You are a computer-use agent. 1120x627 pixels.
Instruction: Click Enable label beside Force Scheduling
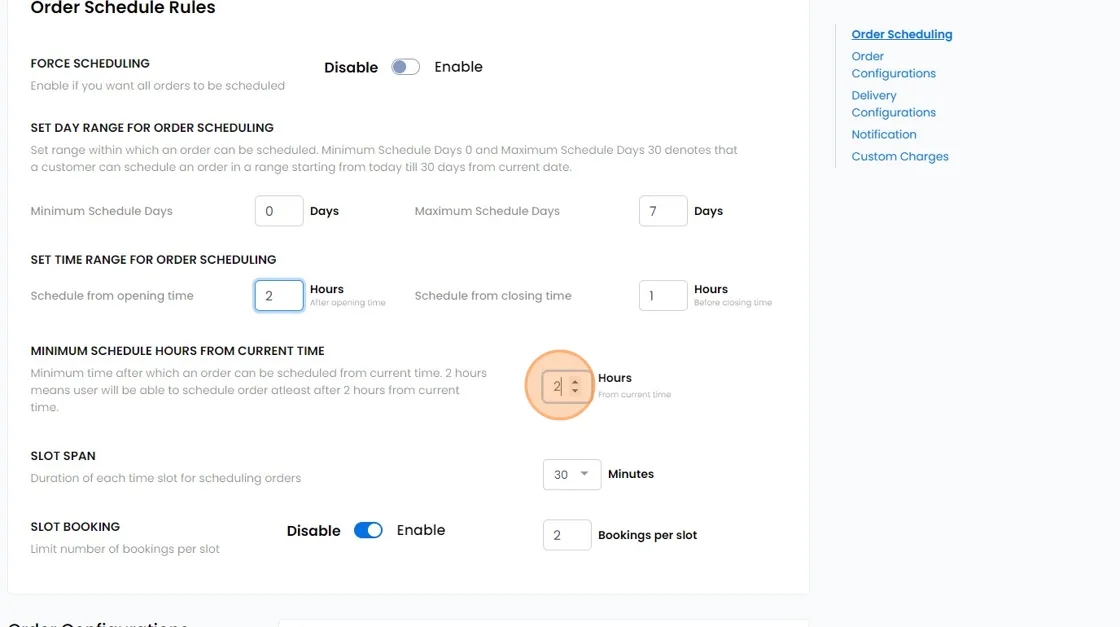click(458, 67)
